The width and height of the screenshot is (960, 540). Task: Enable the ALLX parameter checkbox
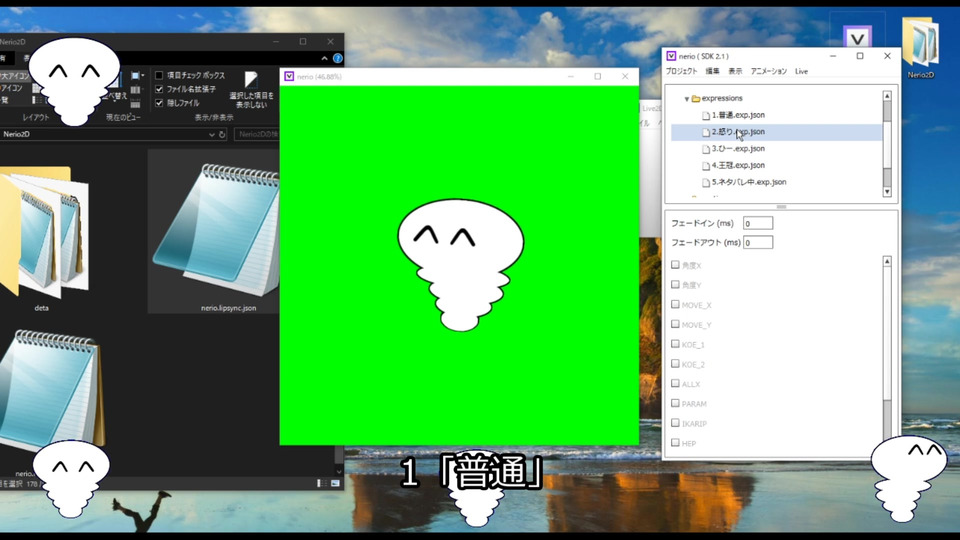pos(675,383)
